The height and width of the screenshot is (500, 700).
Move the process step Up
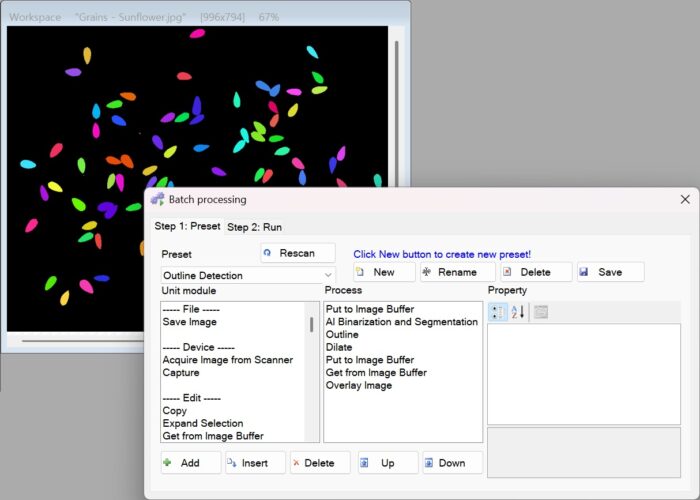(388, 463)
